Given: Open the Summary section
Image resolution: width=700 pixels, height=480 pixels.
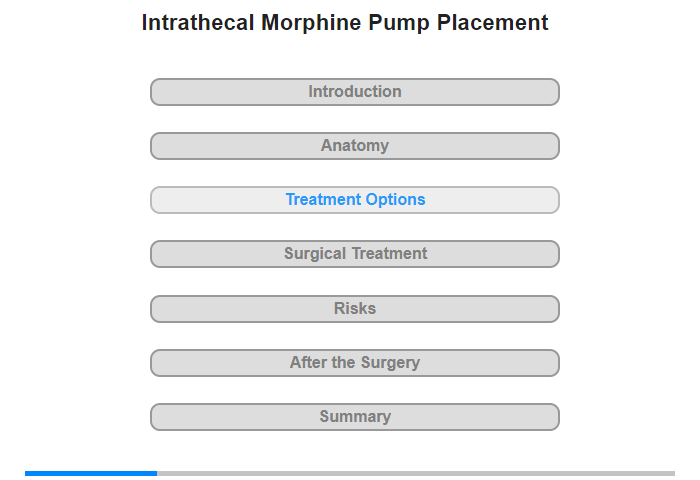Looking at the screenshot, I should tap(354, 417).
